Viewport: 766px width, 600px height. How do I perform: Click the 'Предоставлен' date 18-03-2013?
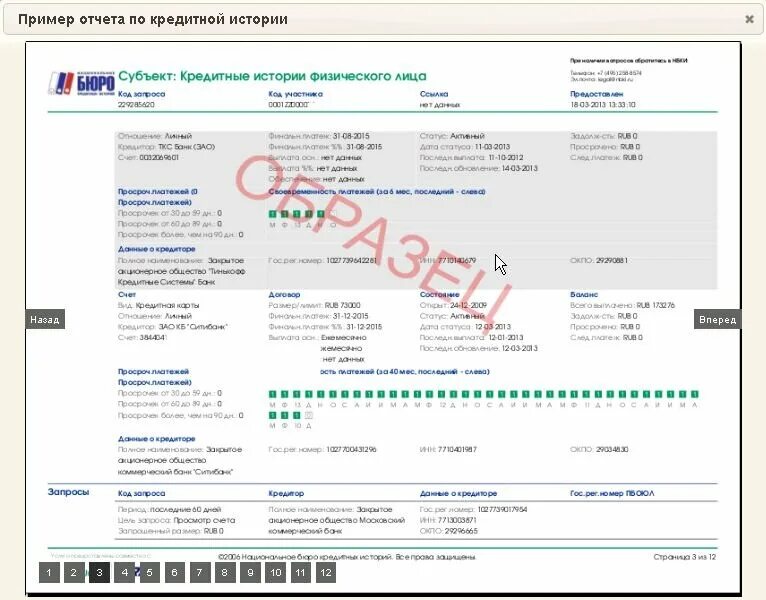[603, 105]
